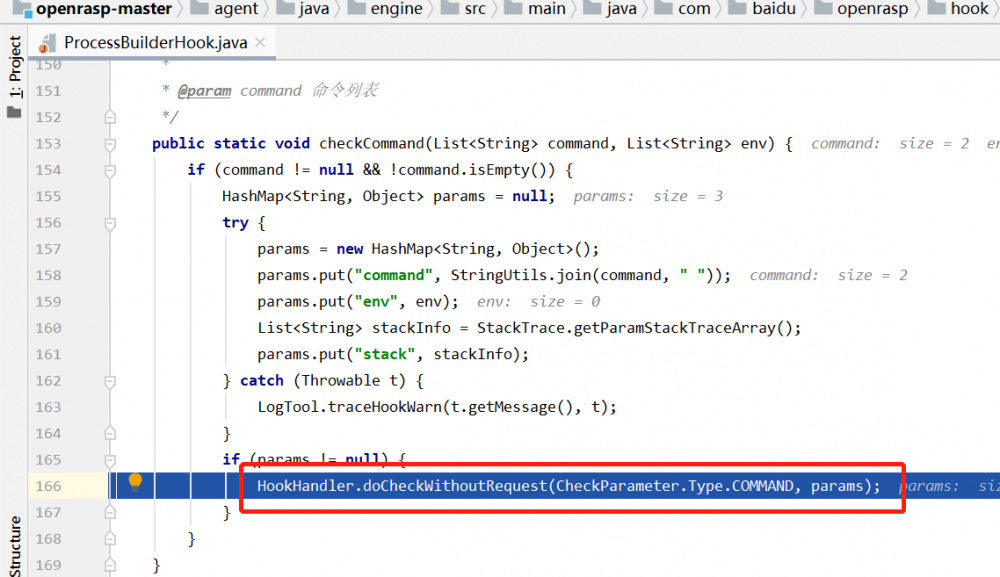Click the "command" string literal on line 158
Viewport: 1000px width, 577px height.
(x=393, y=275)
